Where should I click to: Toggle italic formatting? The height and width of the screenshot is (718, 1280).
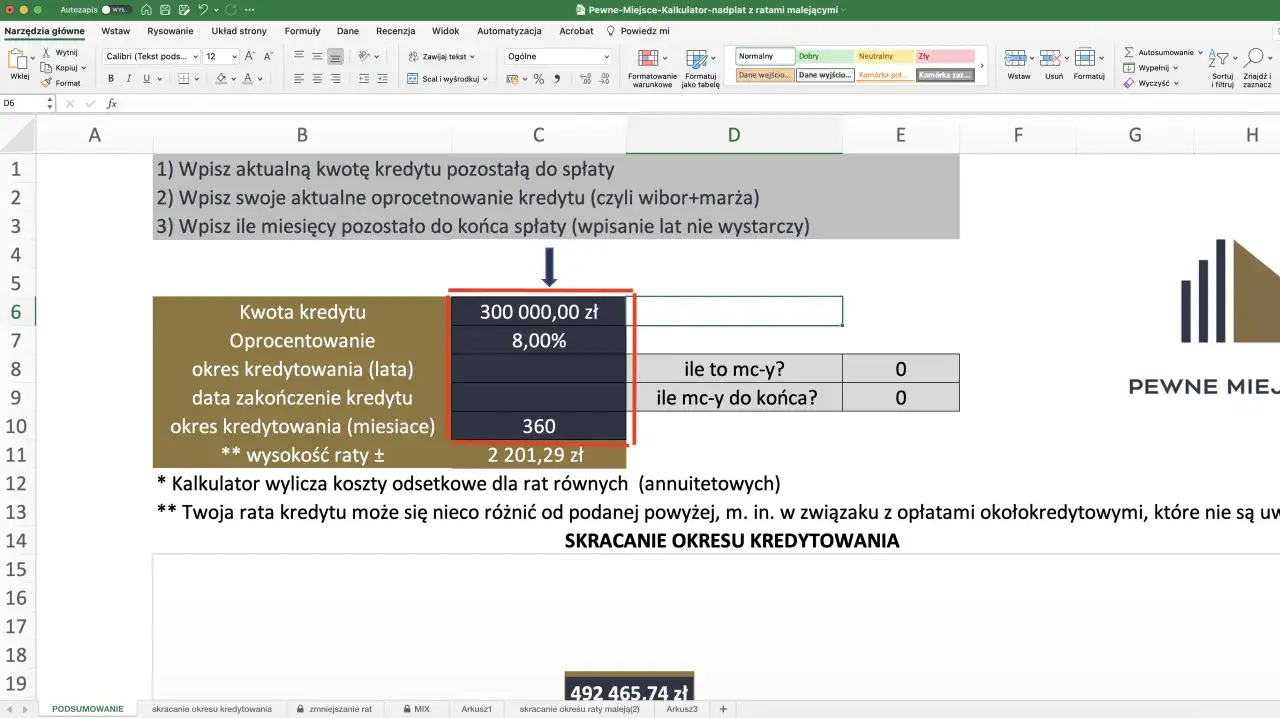129,78
